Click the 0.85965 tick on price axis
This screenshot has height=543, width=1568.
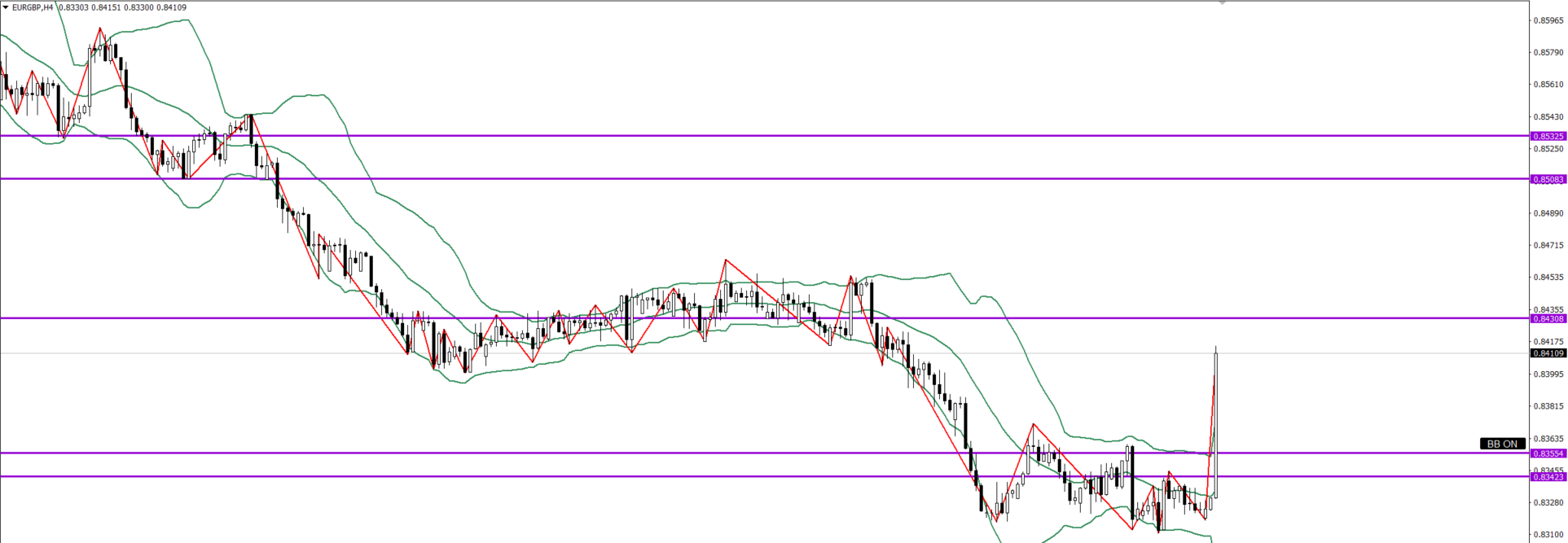click(1548, 20)
